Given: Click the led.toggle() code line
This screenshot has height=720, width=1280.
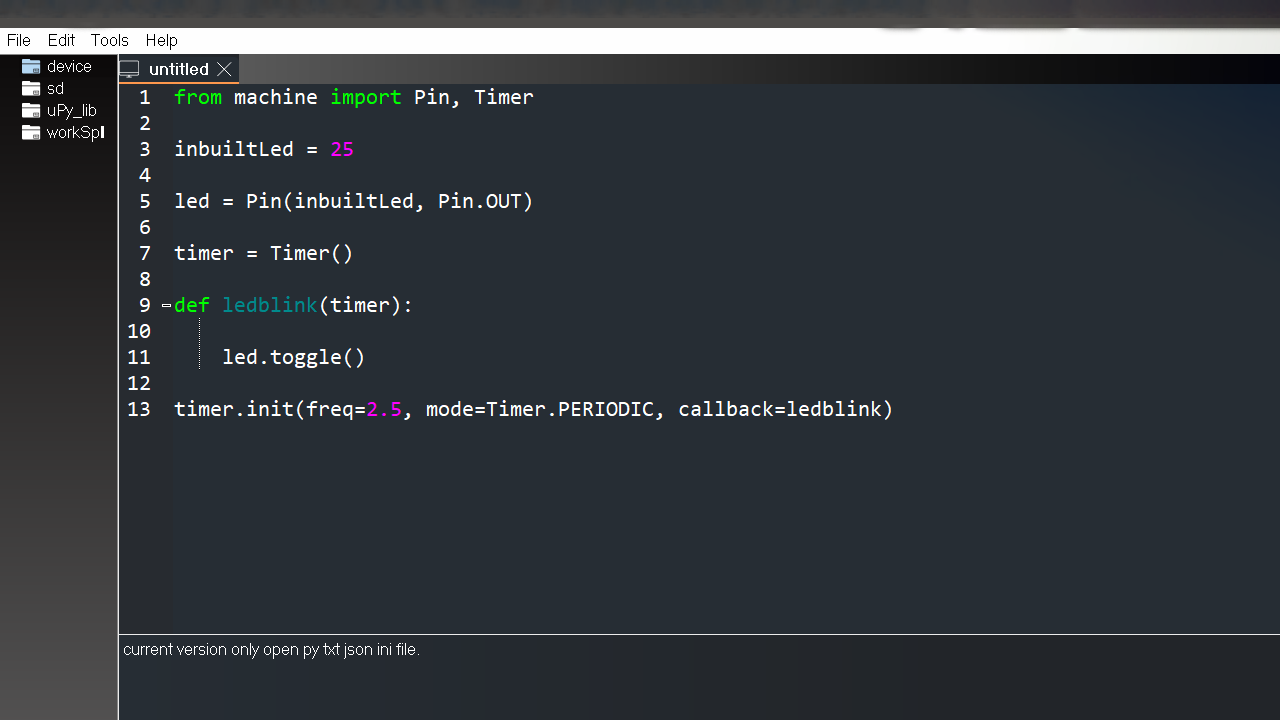Looking at the screenshot, I should 293,357.
